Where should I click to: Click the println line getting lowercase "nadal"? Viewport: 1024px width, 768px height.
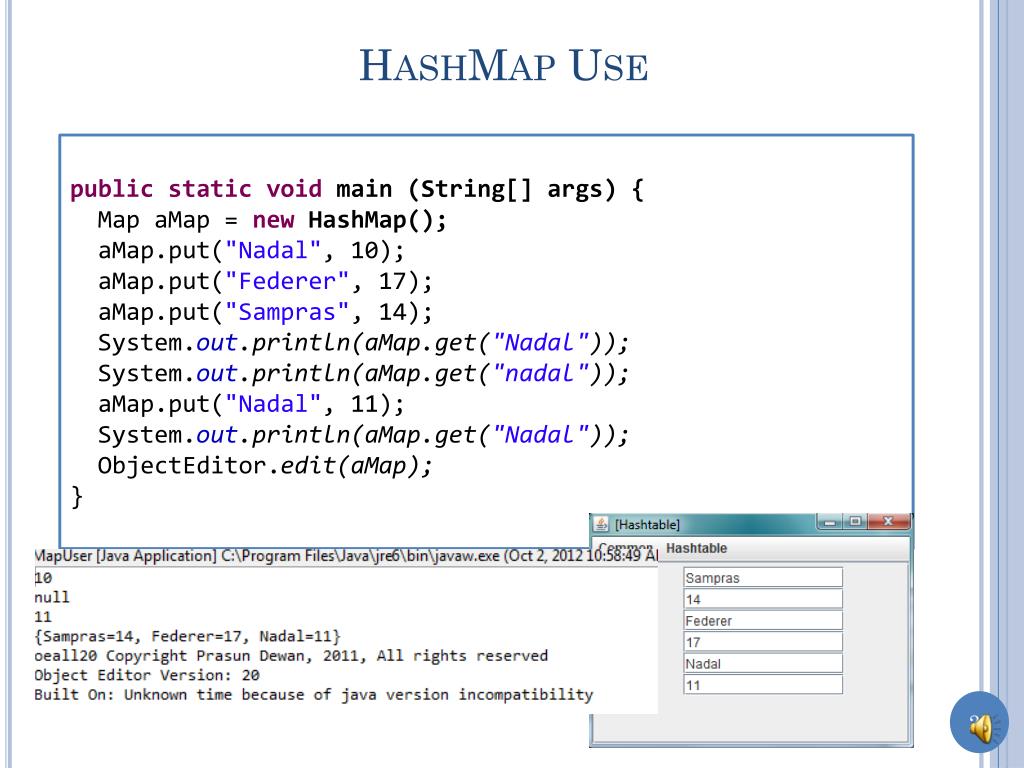[x=363, y=374]
